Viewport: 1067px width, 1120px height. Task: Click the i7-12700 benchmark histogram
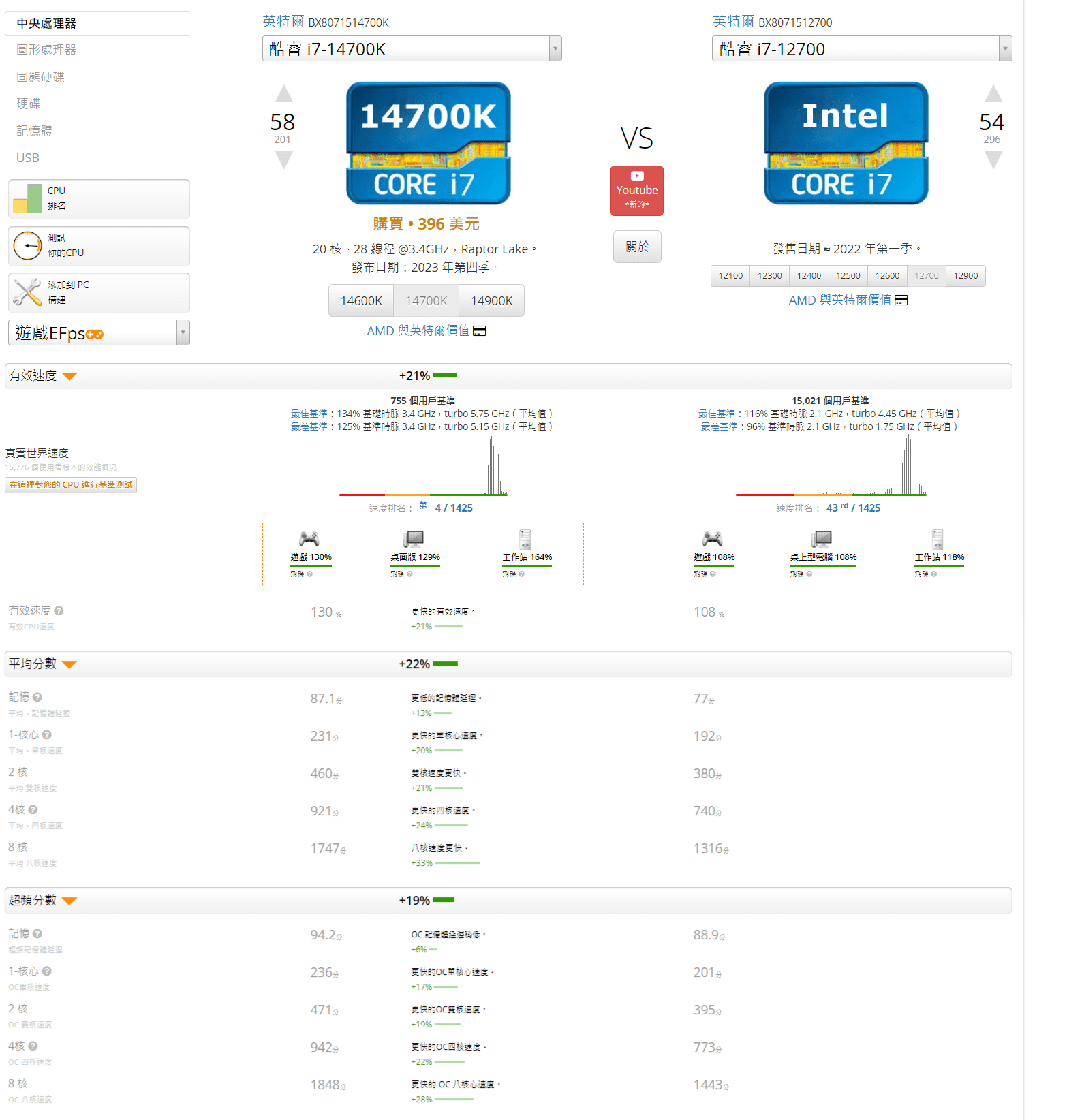831,466
